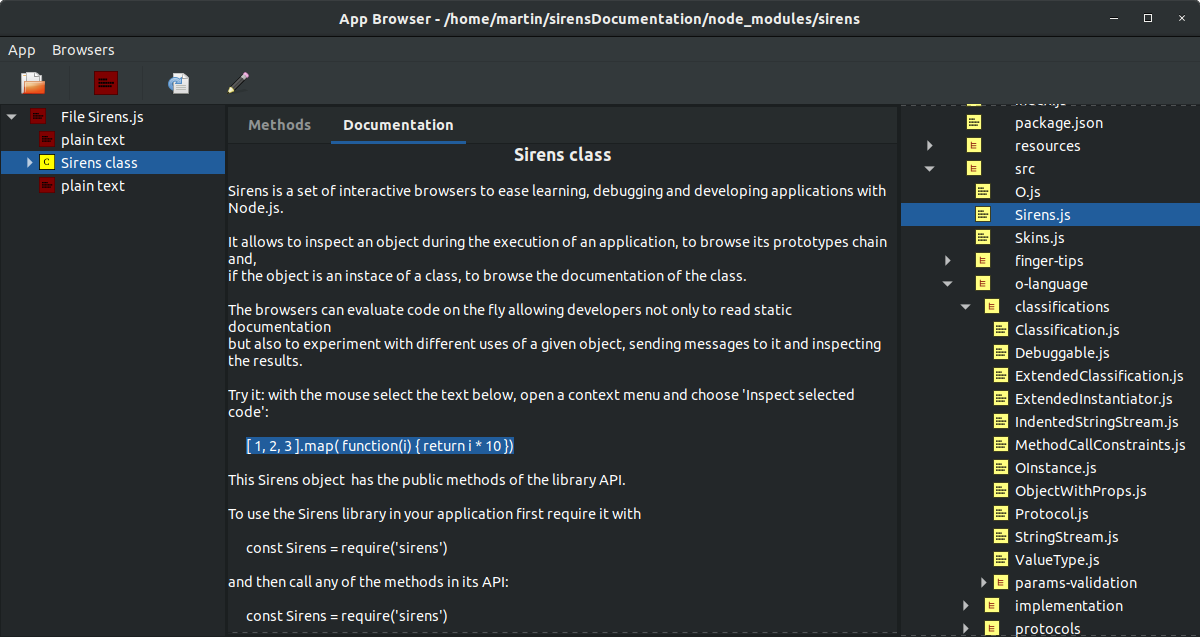Screen dimensions: 1200x637
Task: Click the file icon next to Debuggable.js
Action: point(1001,353)
